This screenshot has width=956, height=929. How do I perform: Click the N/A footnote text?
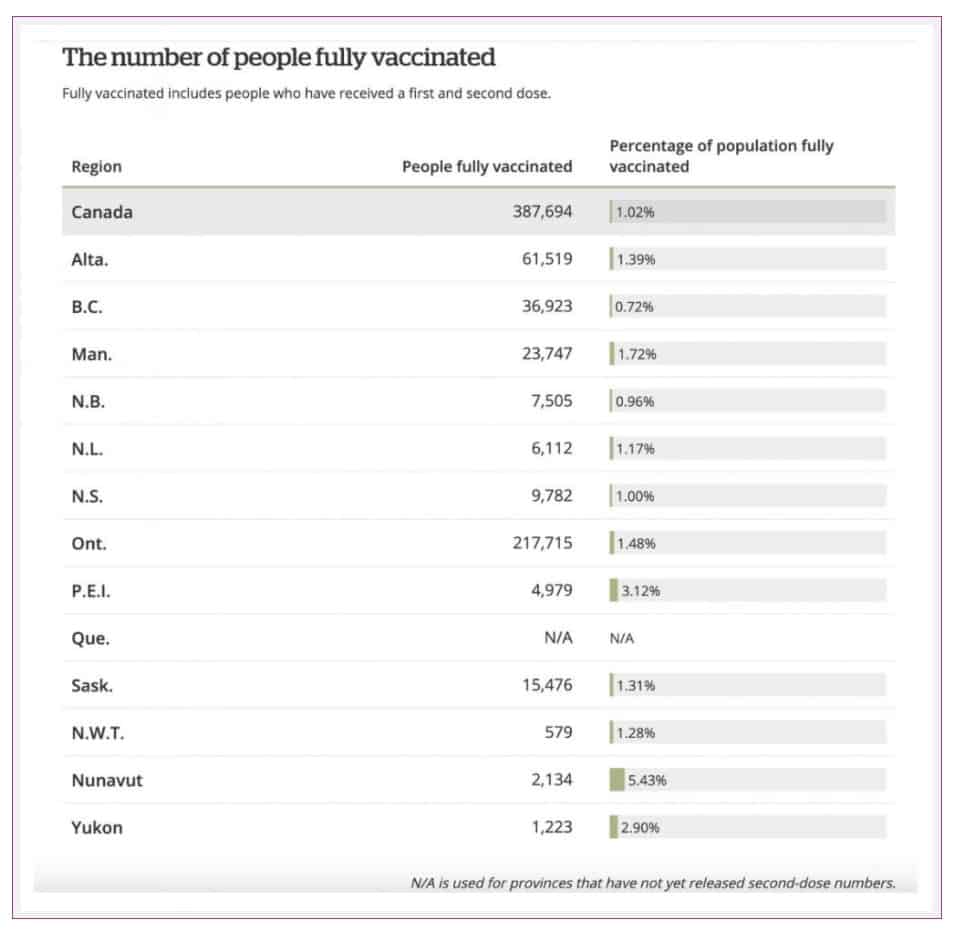[653, 883]
